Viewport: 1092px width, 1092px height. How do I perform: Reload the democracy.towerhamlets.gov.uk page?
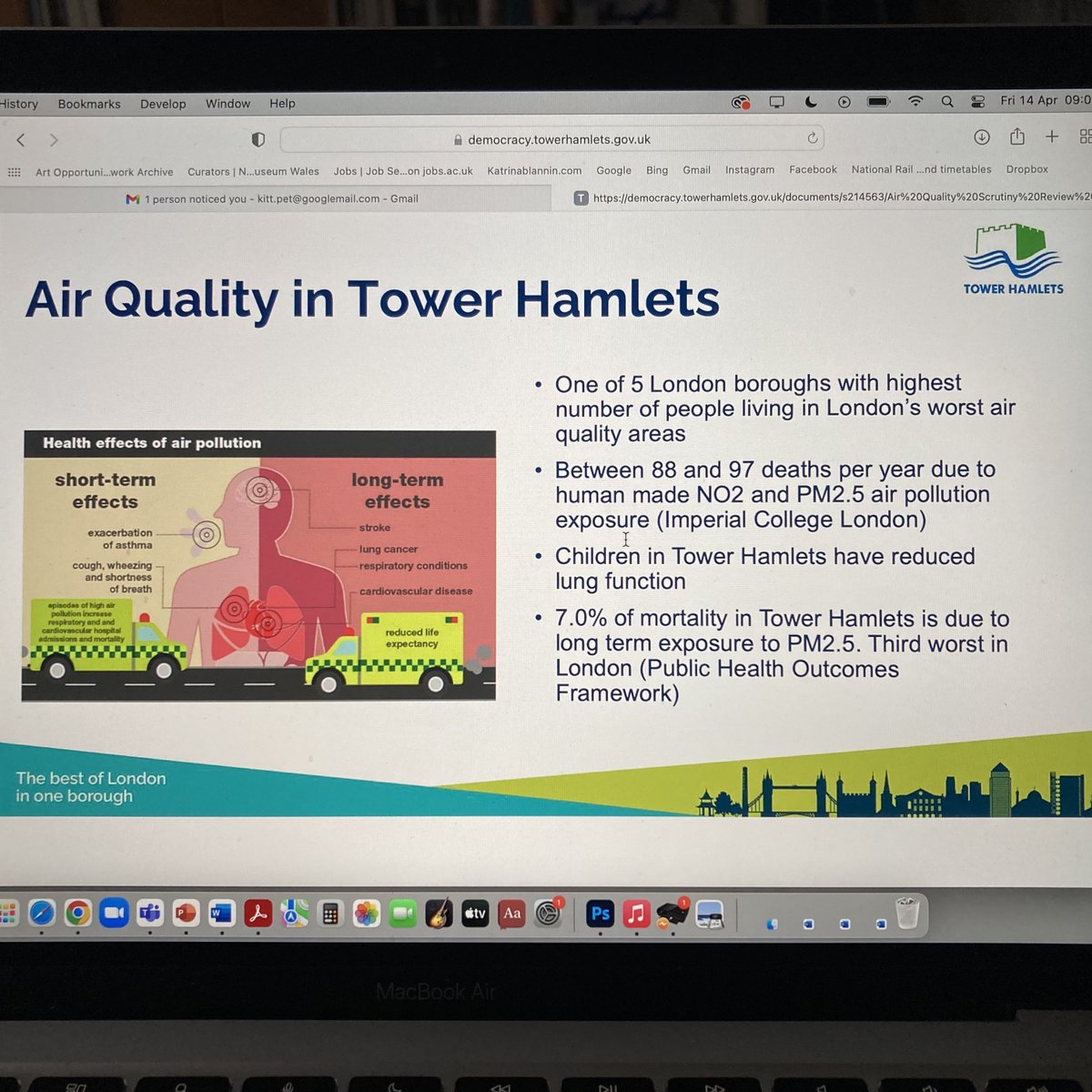813,138
